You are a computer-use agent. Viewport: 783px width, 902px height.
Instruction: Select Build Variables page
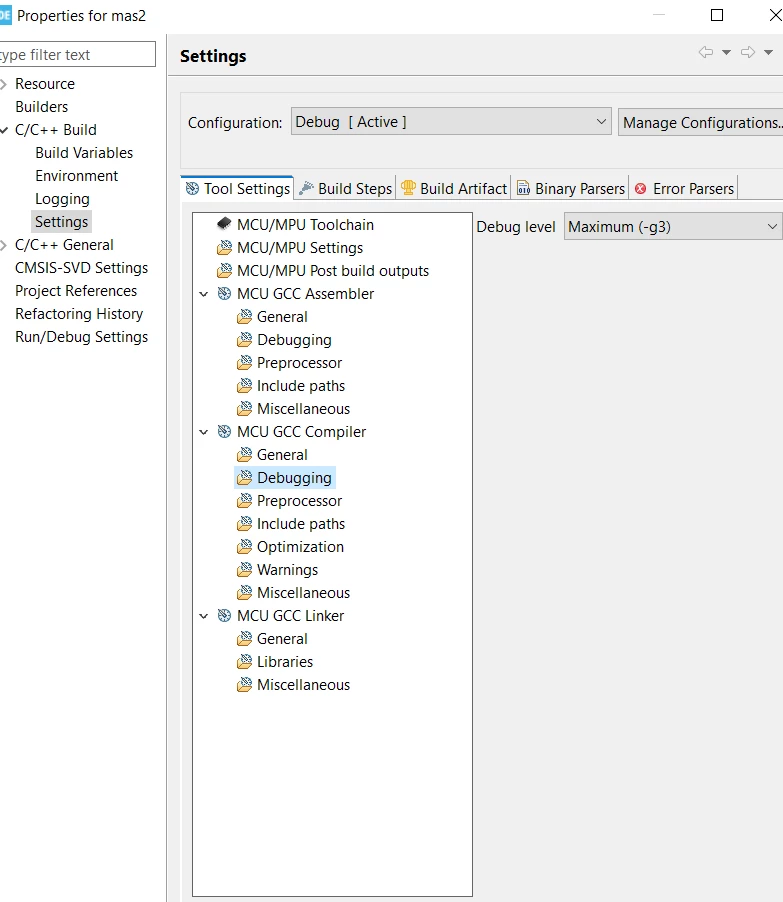tap(84, 153)
